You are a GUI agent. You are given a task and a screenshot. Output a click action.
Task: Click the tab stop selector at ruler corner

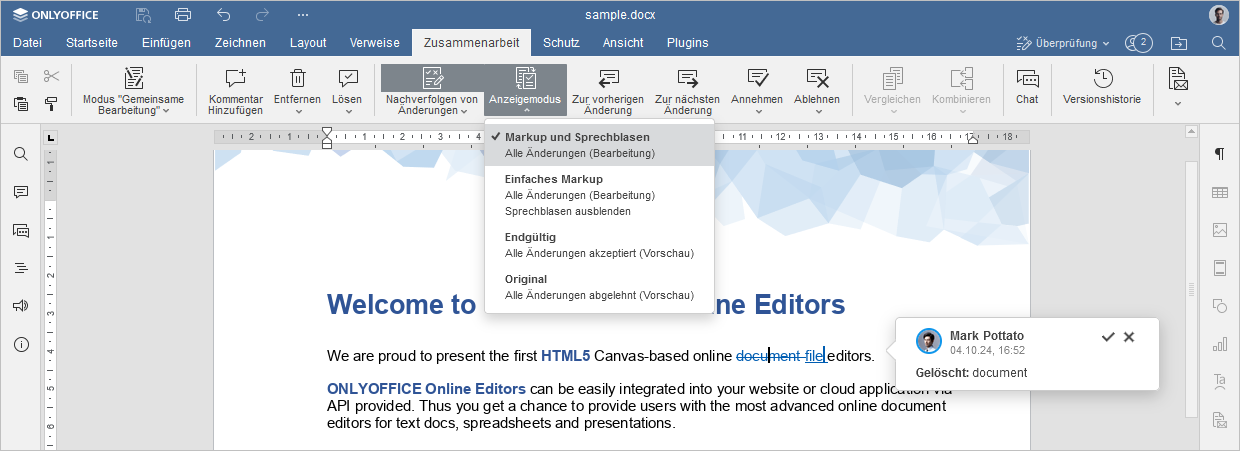coord(51,138)
